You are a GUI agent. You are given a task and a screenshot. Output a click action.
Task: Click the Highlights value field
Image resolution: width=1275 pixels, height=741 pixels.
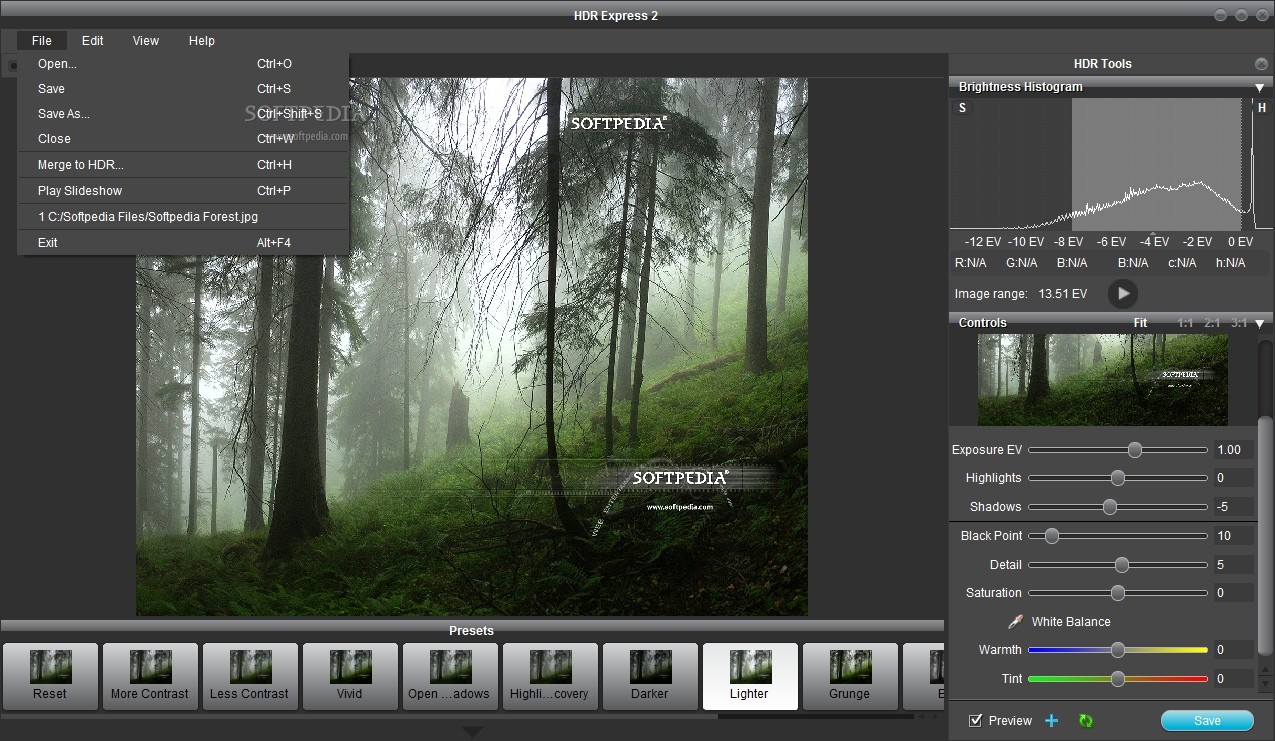click(1234, 478)
